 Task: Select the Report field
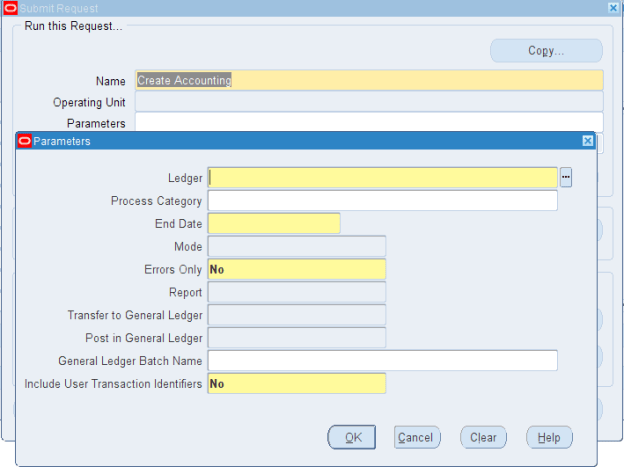pos(296,293)
